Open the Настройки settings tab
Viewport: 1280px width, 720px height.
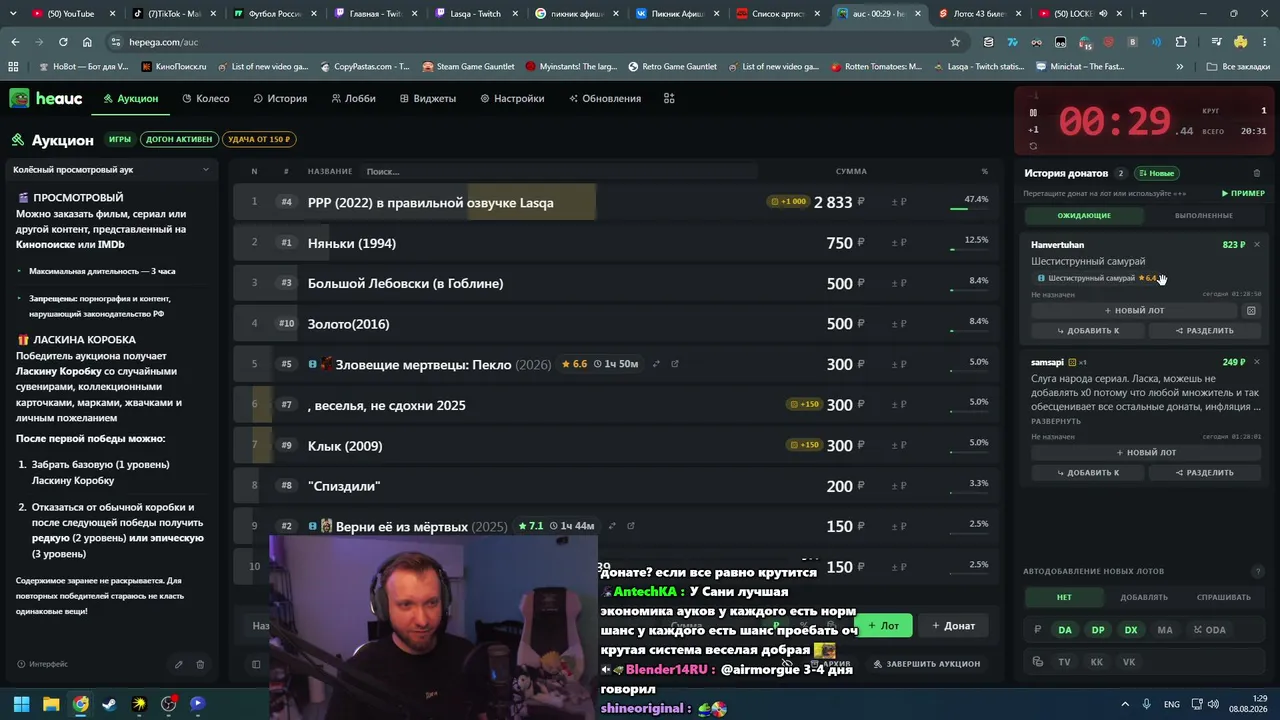[512, 99]
